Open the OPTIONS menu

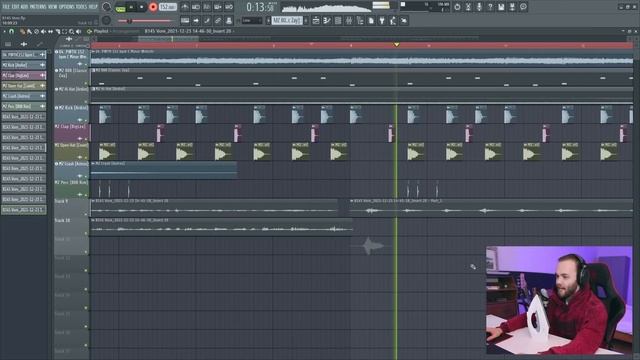(67, 7)
